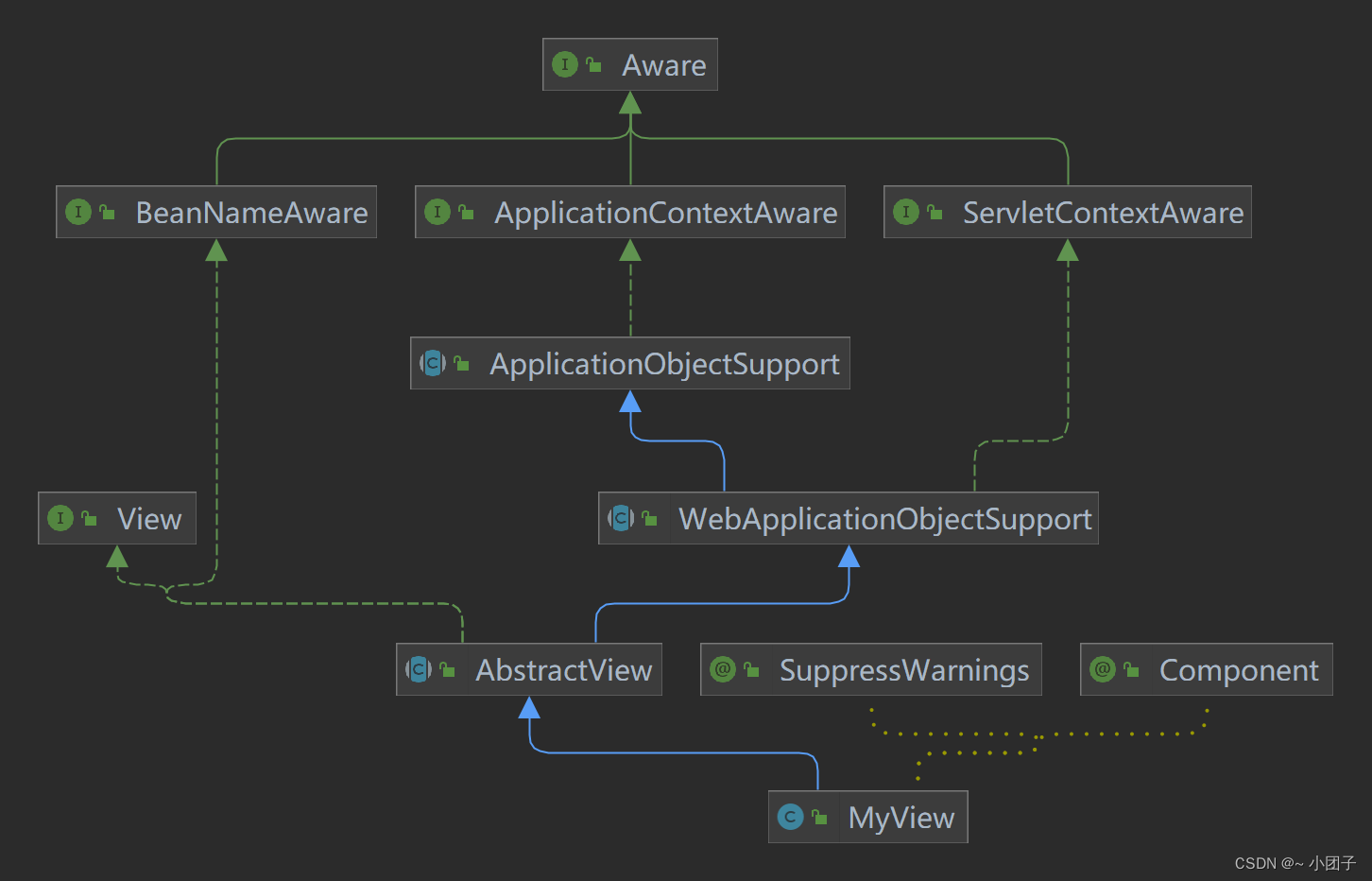
Task: Click the interface icon on BeanNameAware
Action: (78, 212)
